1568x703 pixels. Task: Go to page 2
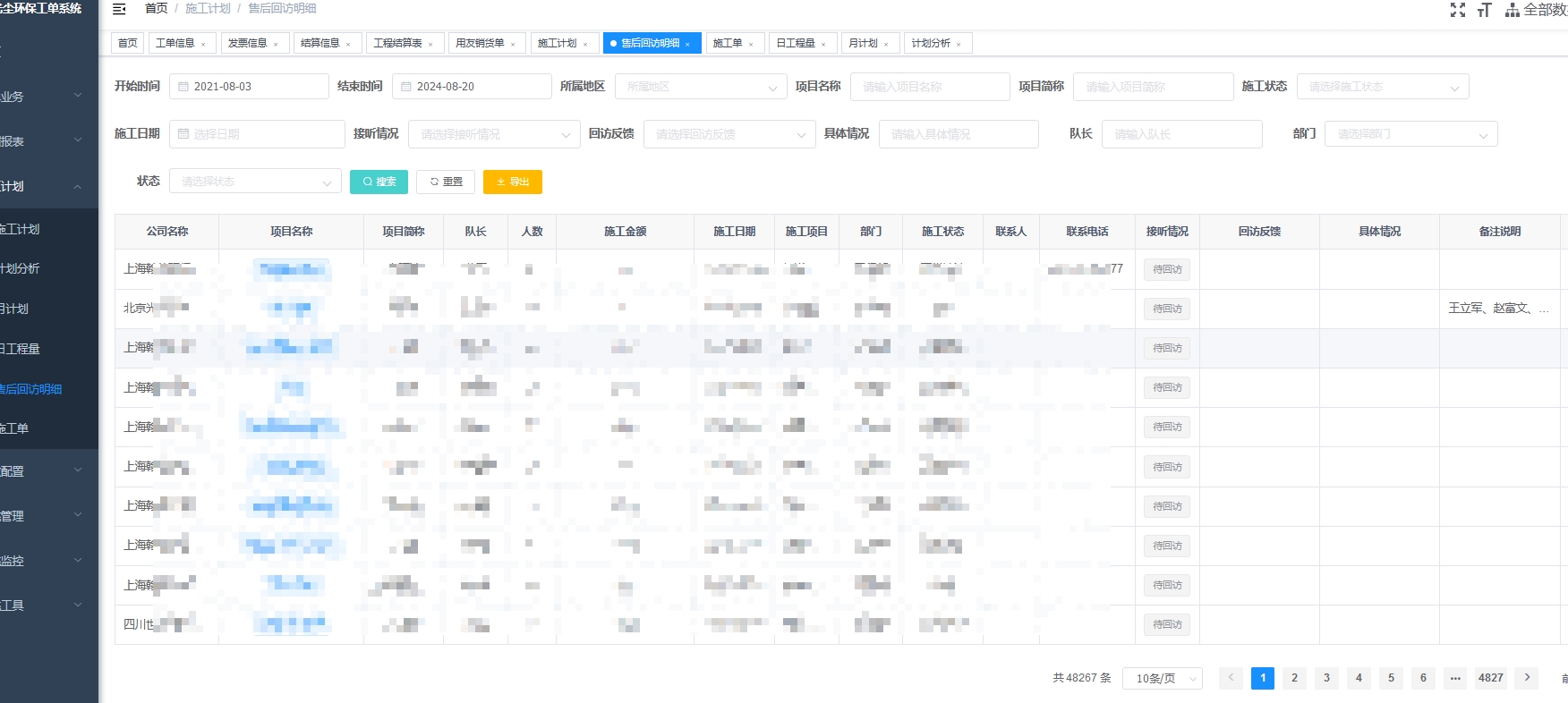[x=1294, y=678]
